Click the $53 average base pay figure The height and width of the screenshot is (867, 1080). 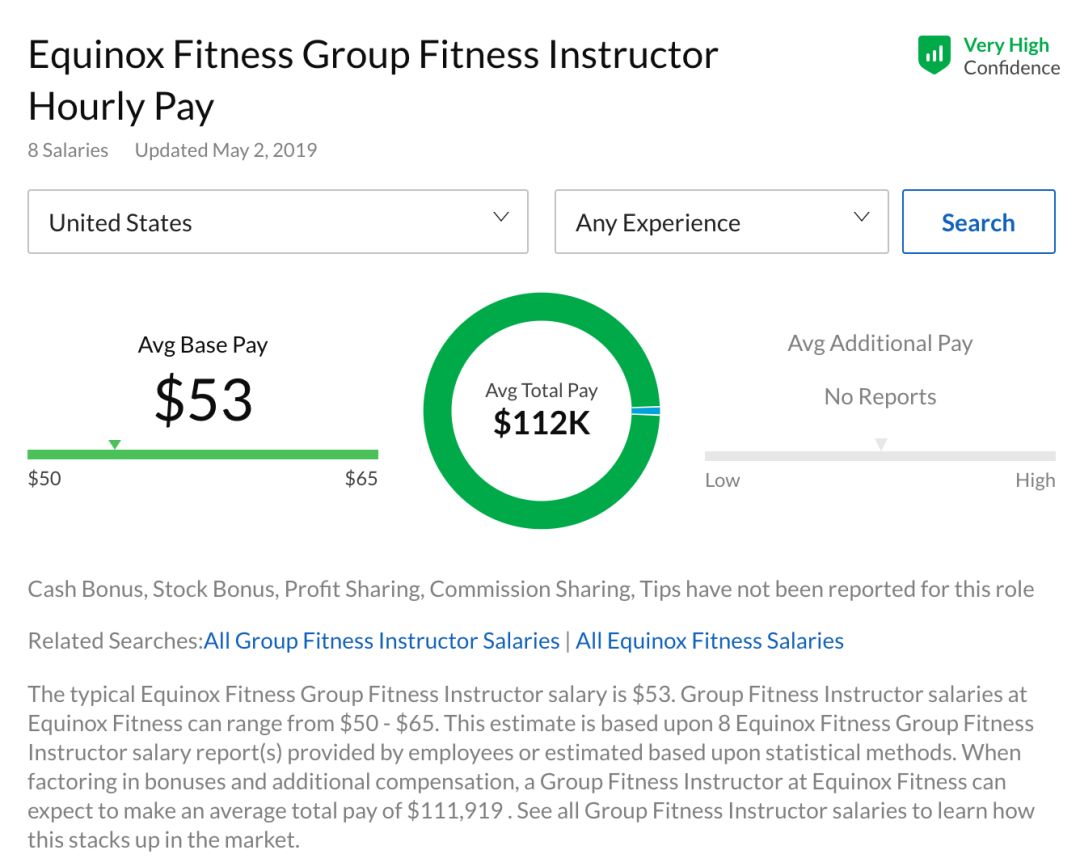click(x=203, y=399)
